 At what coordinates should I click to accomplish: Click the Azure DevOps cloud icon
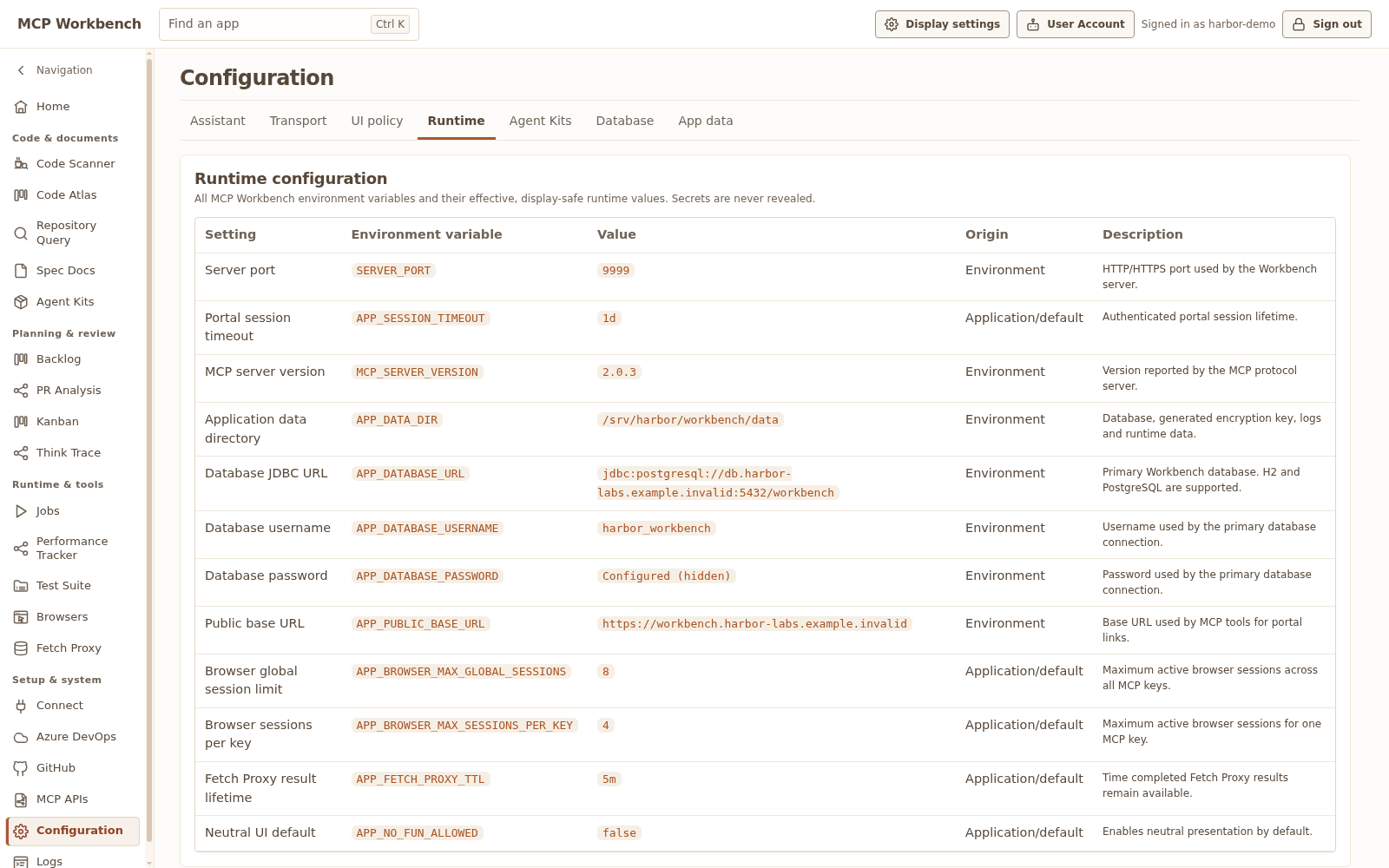21,737
